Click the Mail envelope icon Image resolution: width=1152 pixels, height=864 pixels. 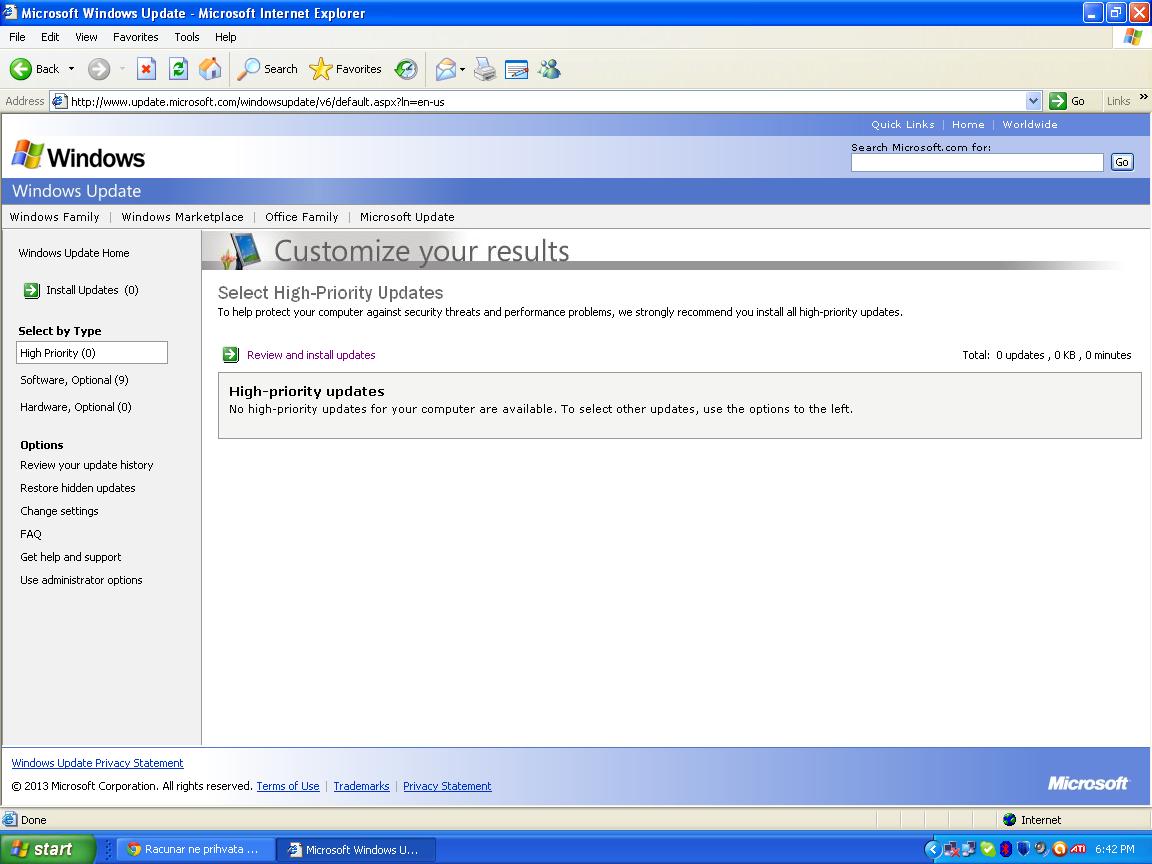click(x=445, y=69)
